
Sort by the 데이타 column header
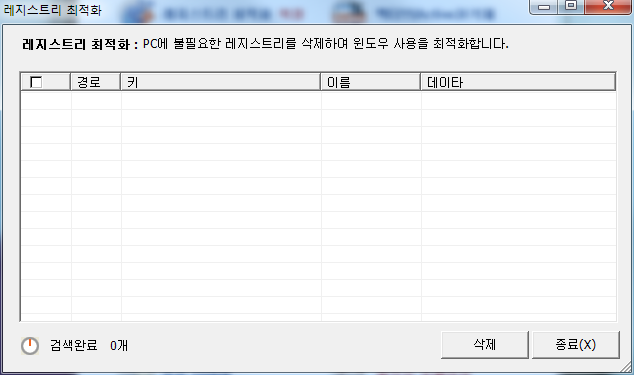point(518,82)
